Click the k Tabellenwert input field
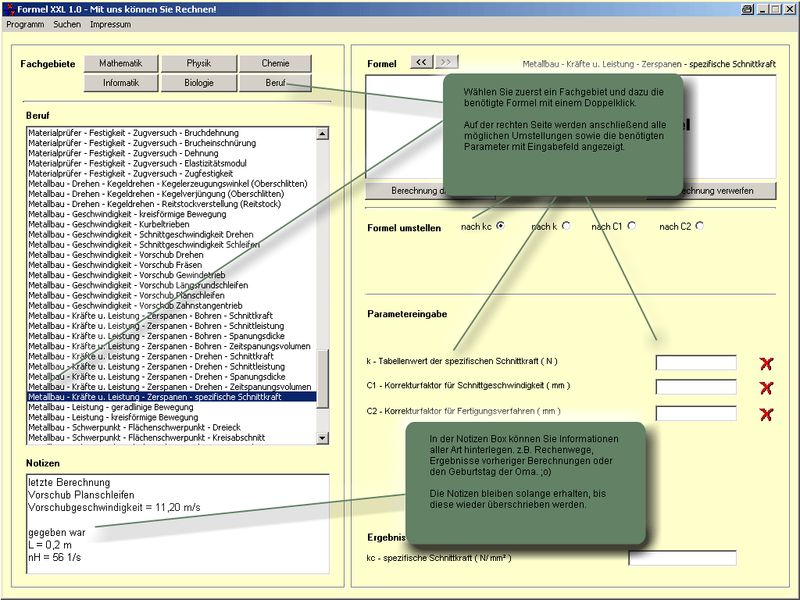This screenshot has width=800, height=600. click(x=695, y=363)
